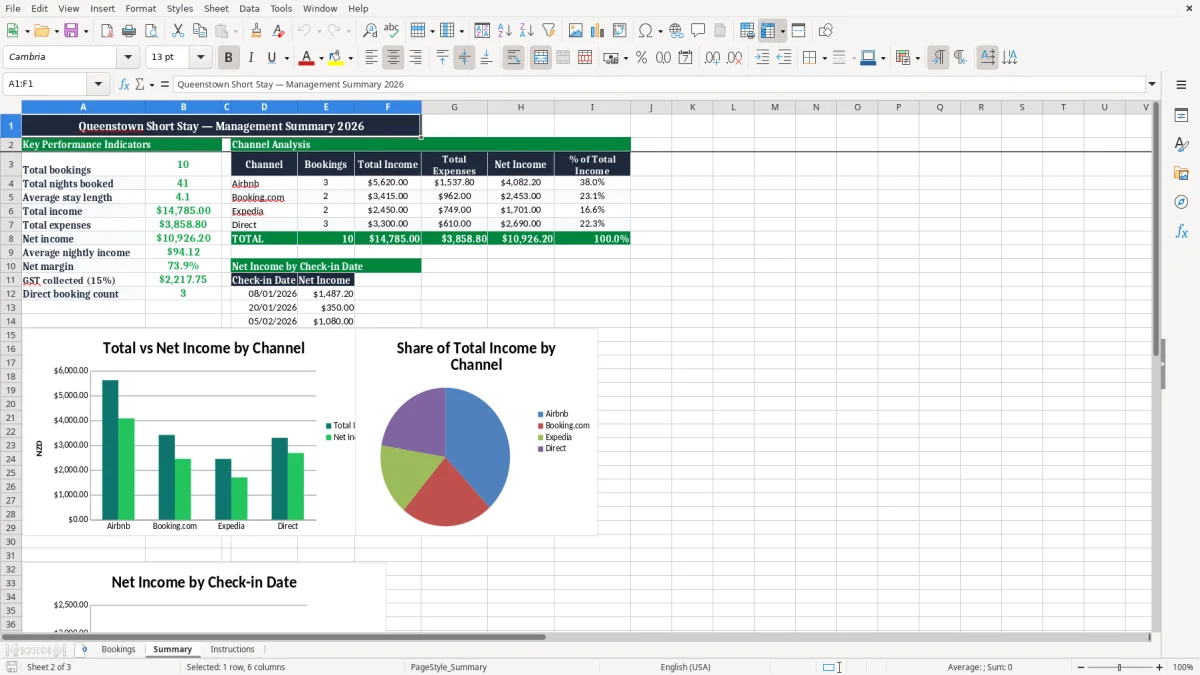1200x675 pixels.
Task: Format the cells as percent
Action: (641, 58)
